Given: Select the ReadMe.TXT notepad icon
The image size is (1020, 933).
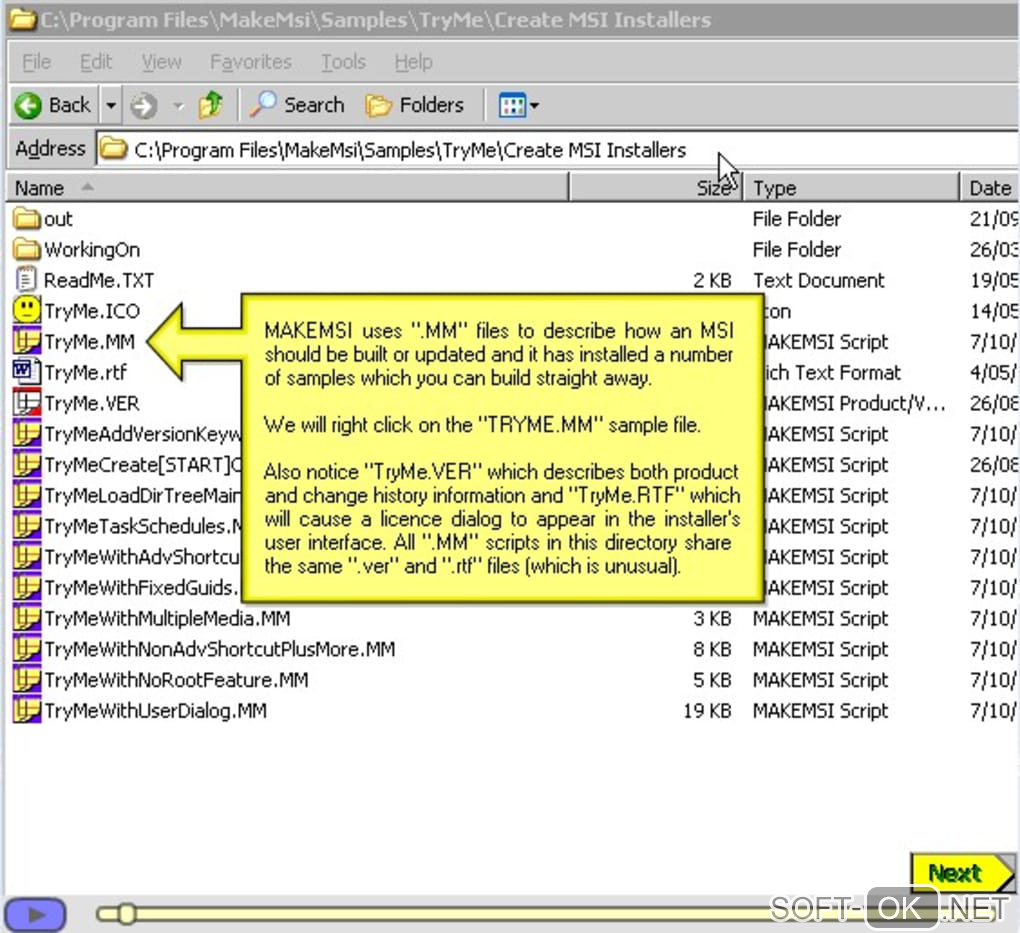Looking at the screenshot, I should (x=26, y=280).
